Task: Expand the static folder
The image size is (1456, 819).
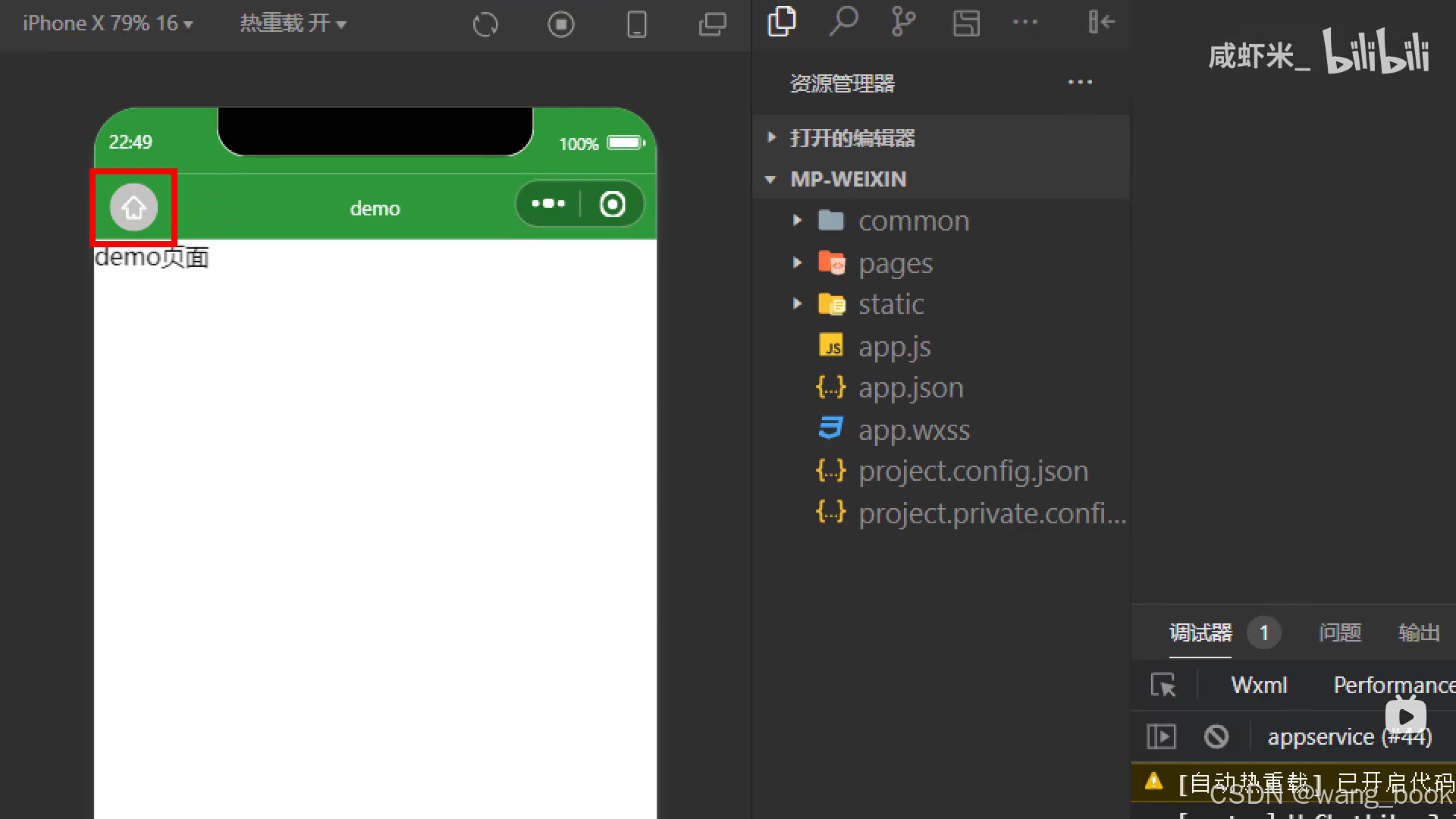Action: [x=940, y=304]
